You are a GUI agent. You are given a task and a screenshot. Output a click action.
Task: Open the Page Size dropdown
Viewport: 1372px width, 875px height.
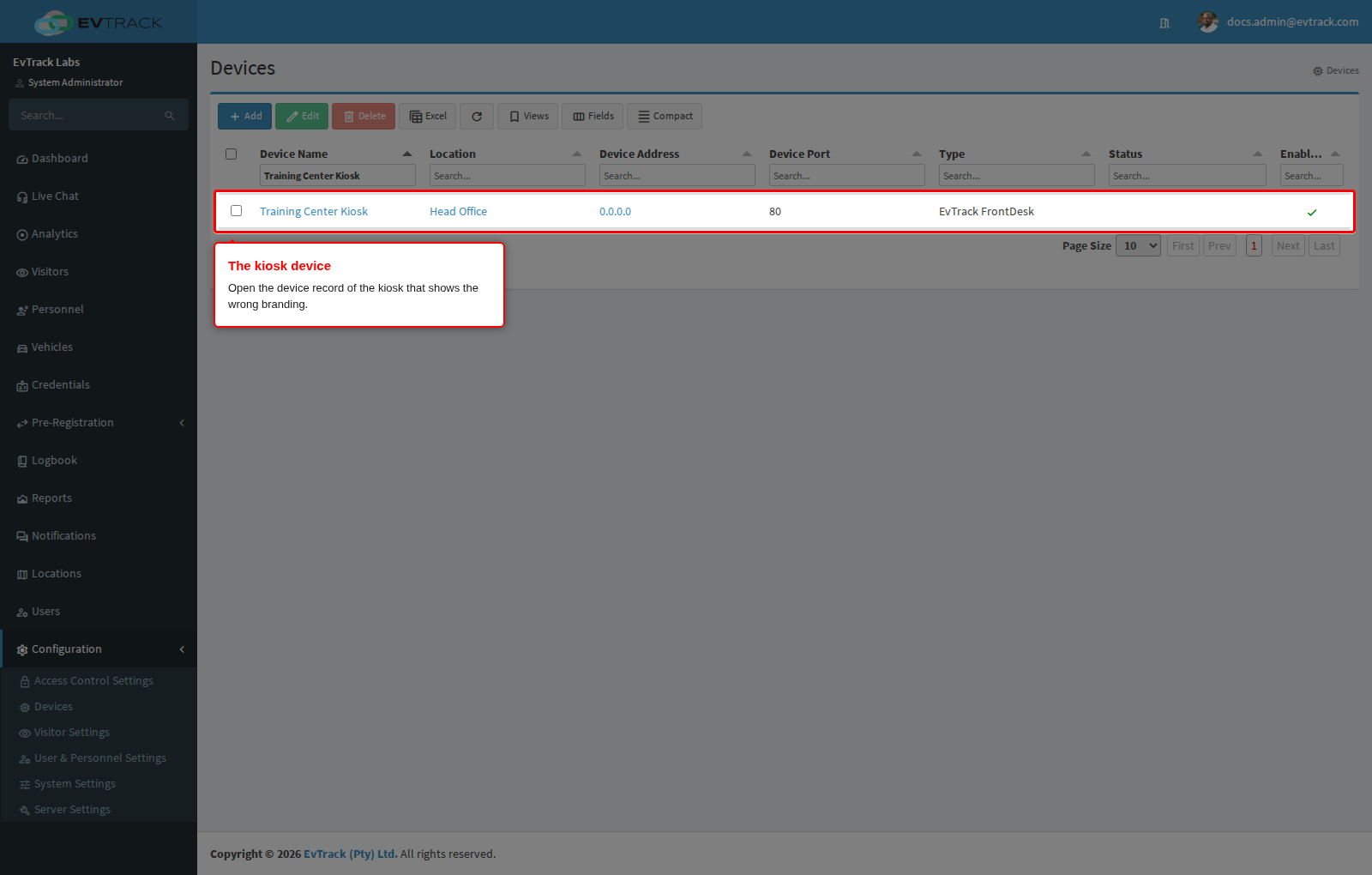pos(1138,246)
